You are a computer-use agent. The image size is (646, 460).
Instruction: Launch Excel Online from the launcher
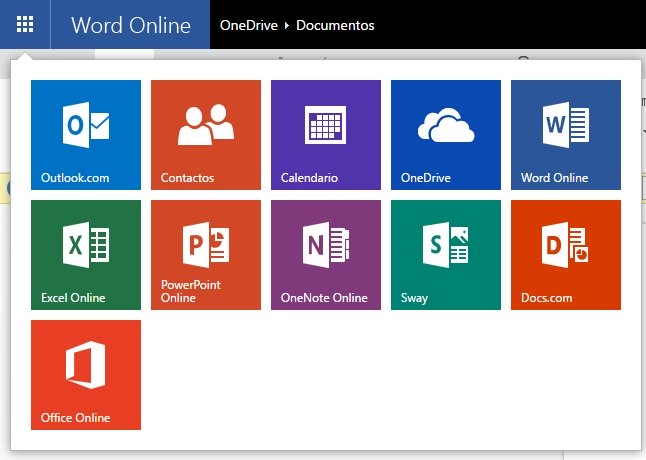(86, 255)
